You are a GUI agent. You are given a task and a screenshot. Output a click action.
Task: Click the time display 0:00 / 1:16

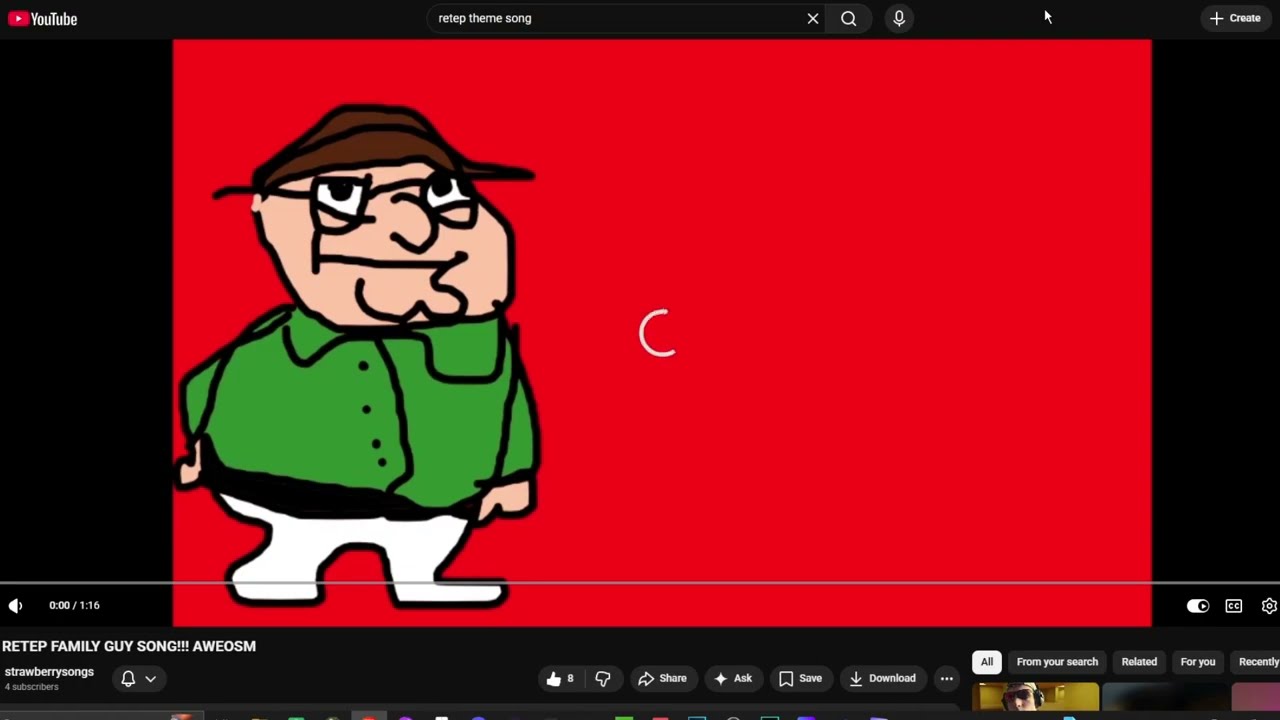(x=74, y=606)
